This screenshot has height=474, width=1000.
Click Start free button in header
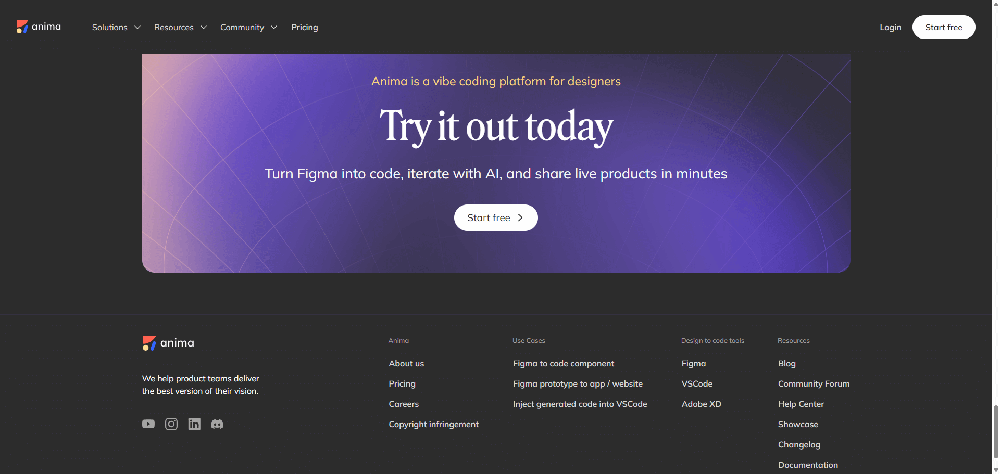944,27
